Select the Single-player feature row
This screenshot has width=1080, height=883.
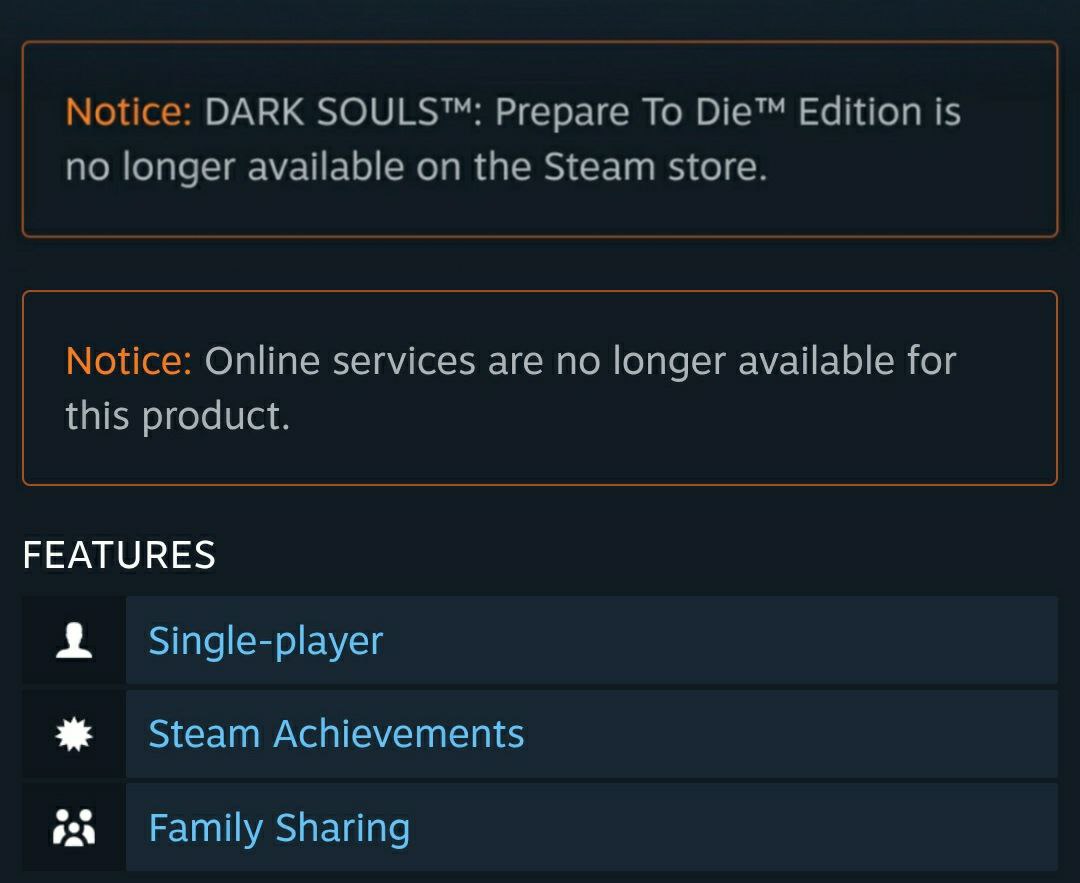click(540, 640)
